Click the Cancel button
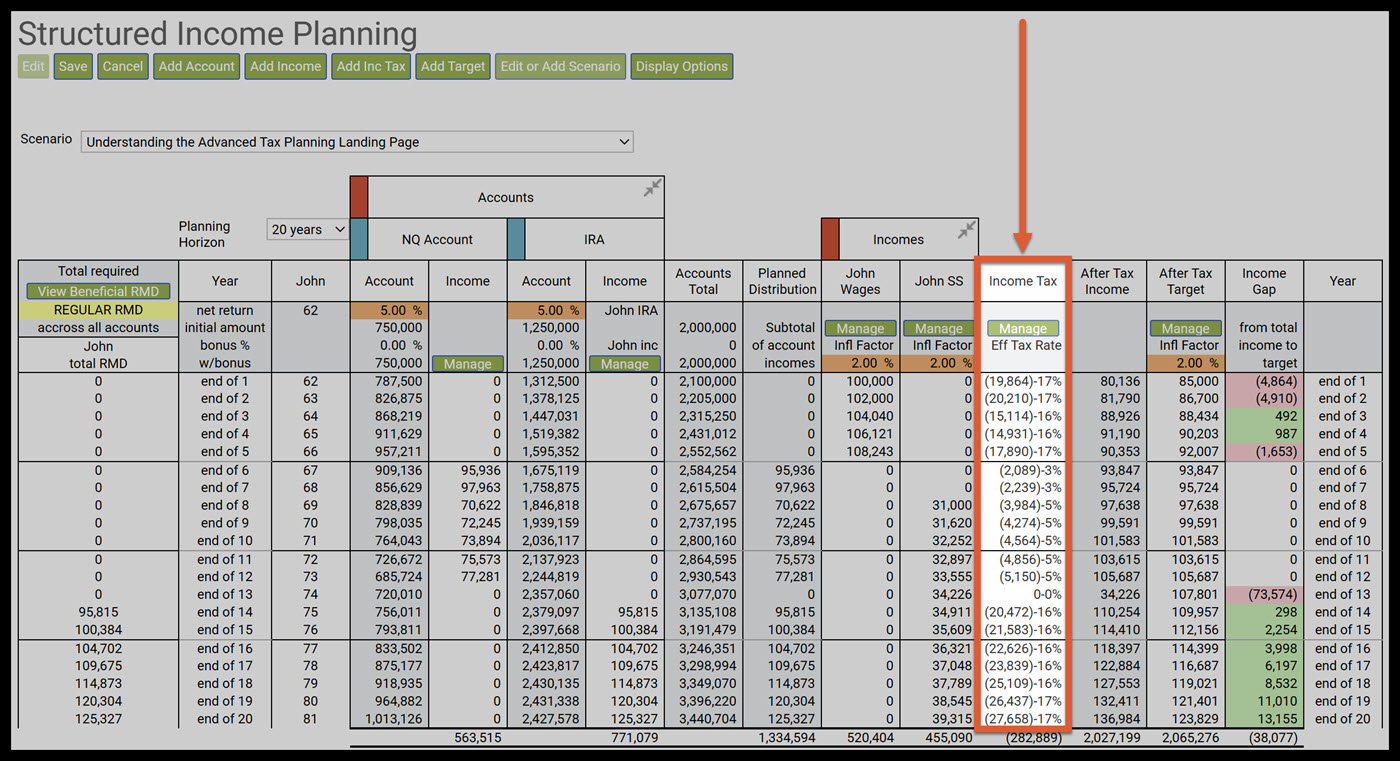The image size is (1400, 761). pos(123,67)
